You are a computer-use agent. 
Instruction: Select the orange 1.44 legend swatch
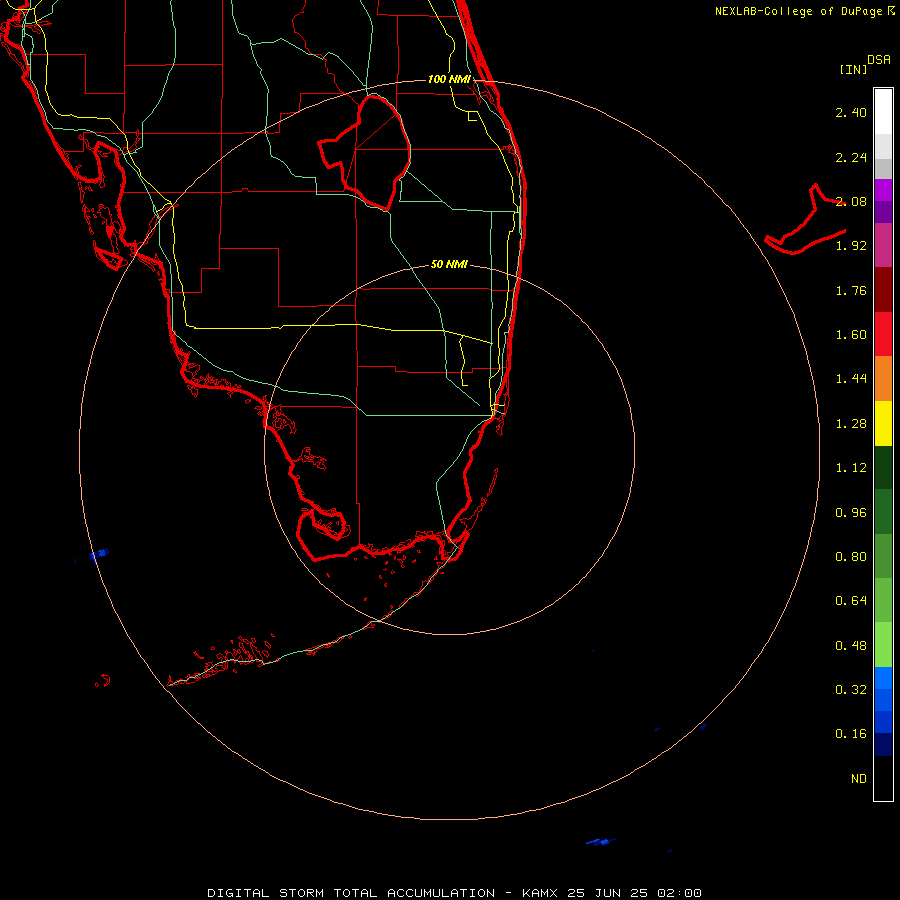tap(883, 378)
